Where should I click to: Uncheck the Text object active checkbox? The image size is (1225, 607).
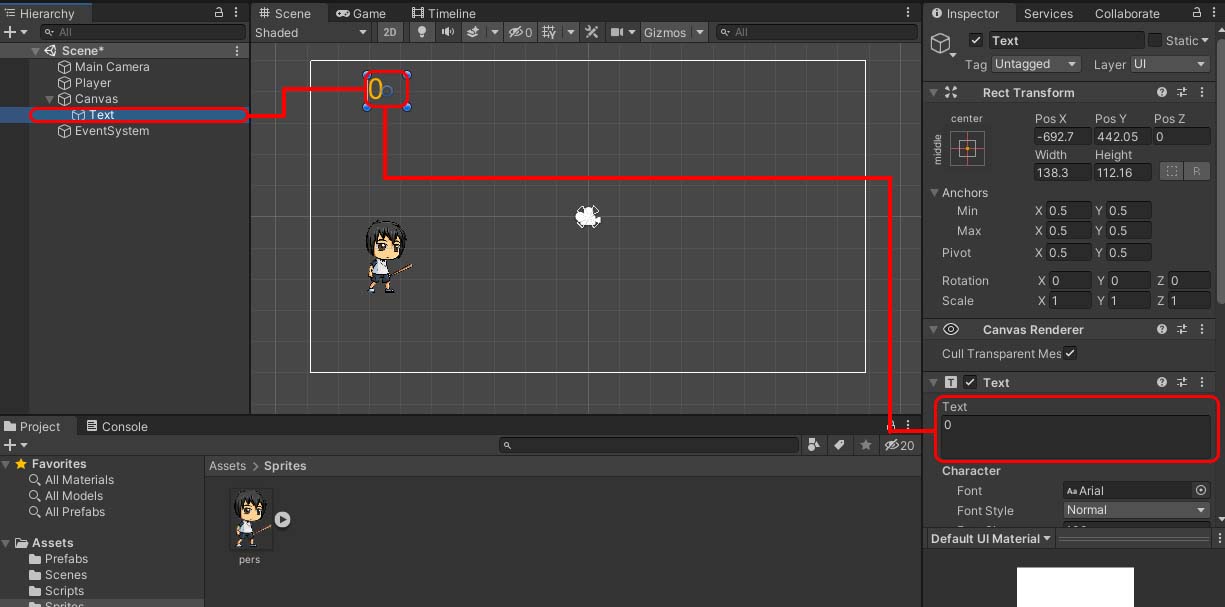pyautogui.click(x=976, y=41)
